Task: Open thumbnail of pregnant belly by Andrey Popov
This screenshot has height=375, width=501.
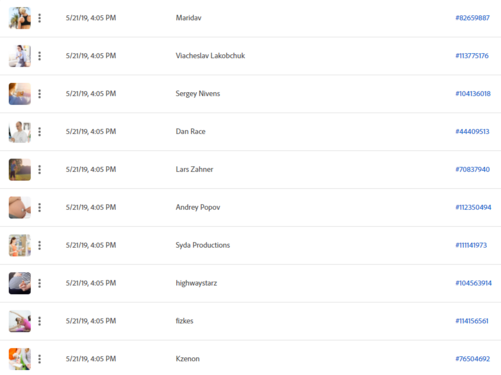Action: point(20,207)
